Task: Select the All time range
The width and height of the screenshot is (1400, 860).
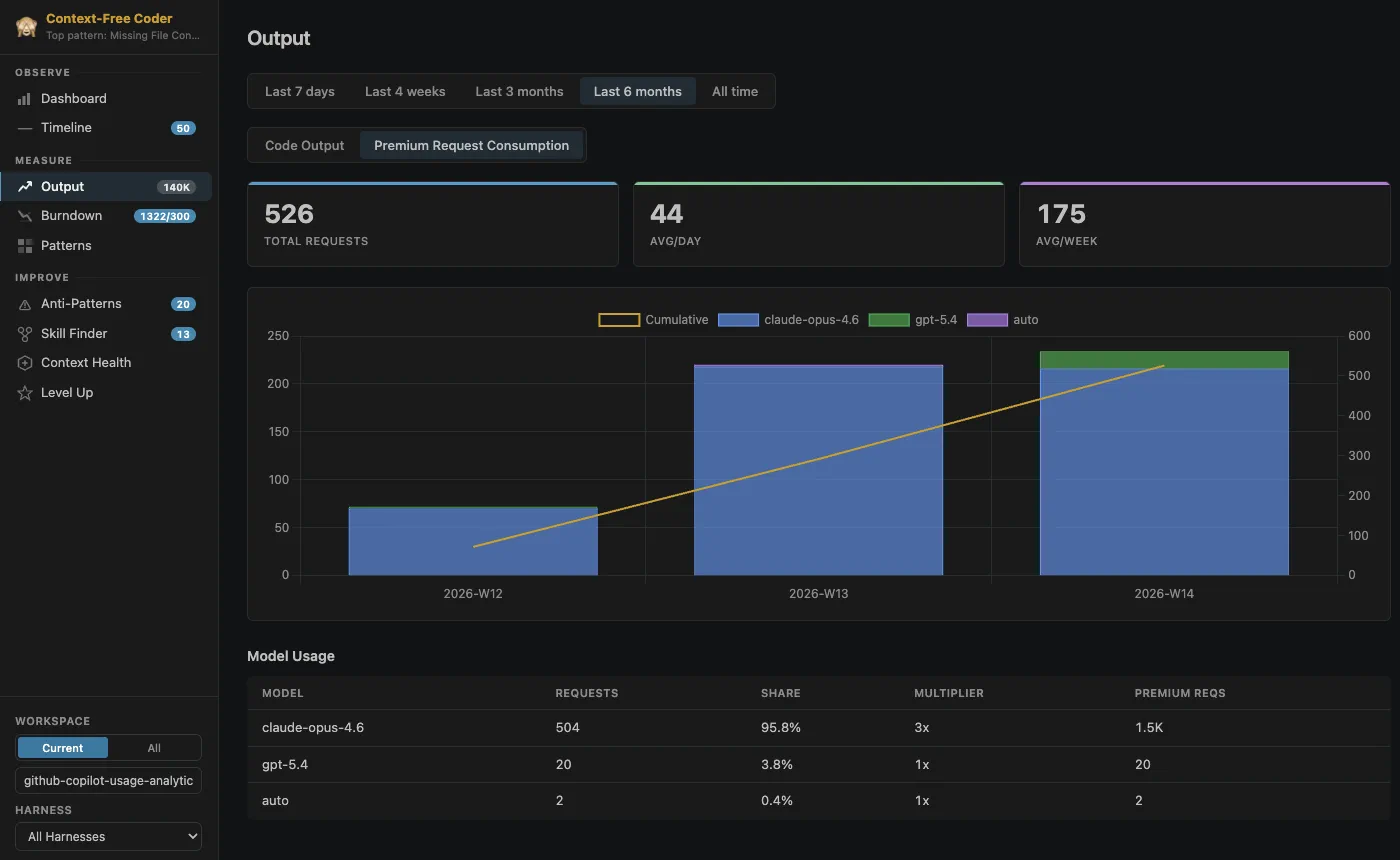Action: 735,91
